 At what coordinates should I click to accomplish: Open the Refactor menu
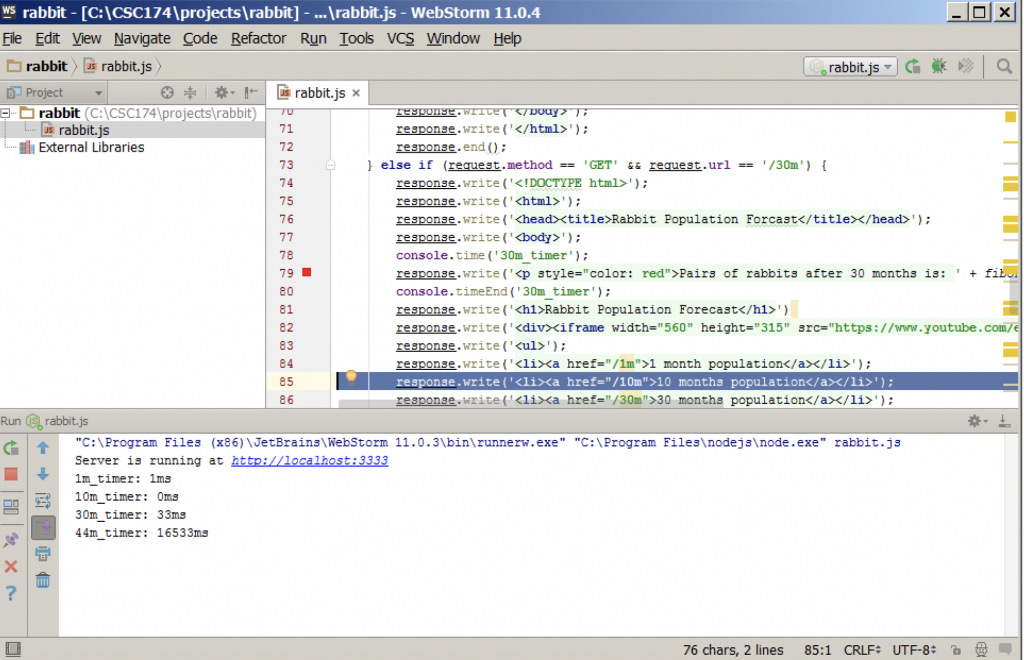pos(258,38)
